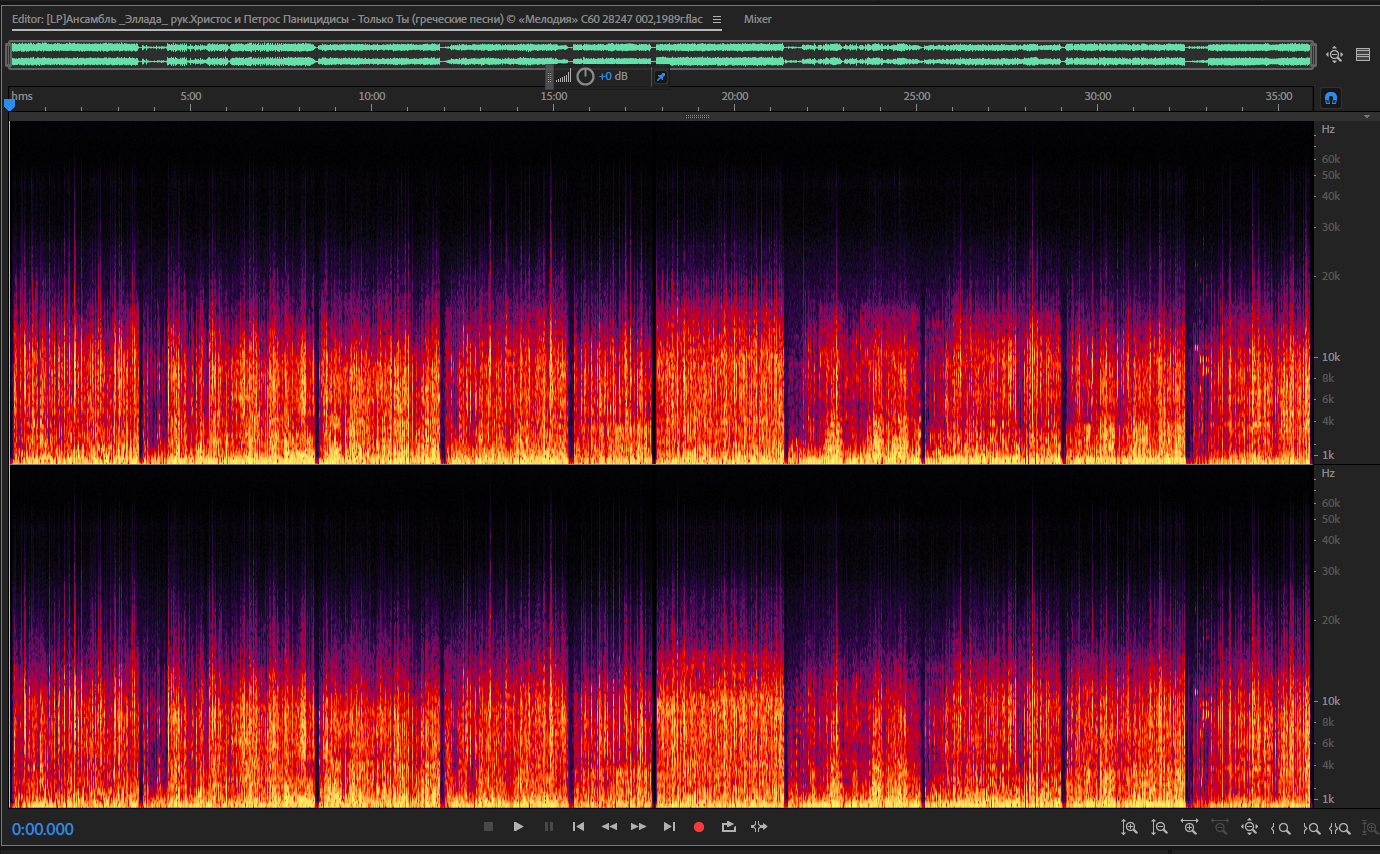
Task: Start recording with the red Record button
Action: point(699,827)
